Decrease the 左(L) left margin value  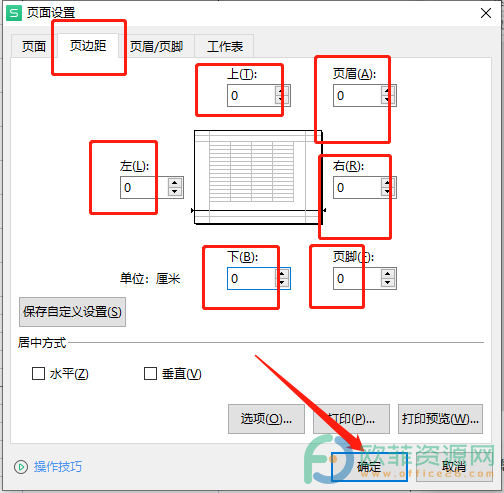(175, 192)
